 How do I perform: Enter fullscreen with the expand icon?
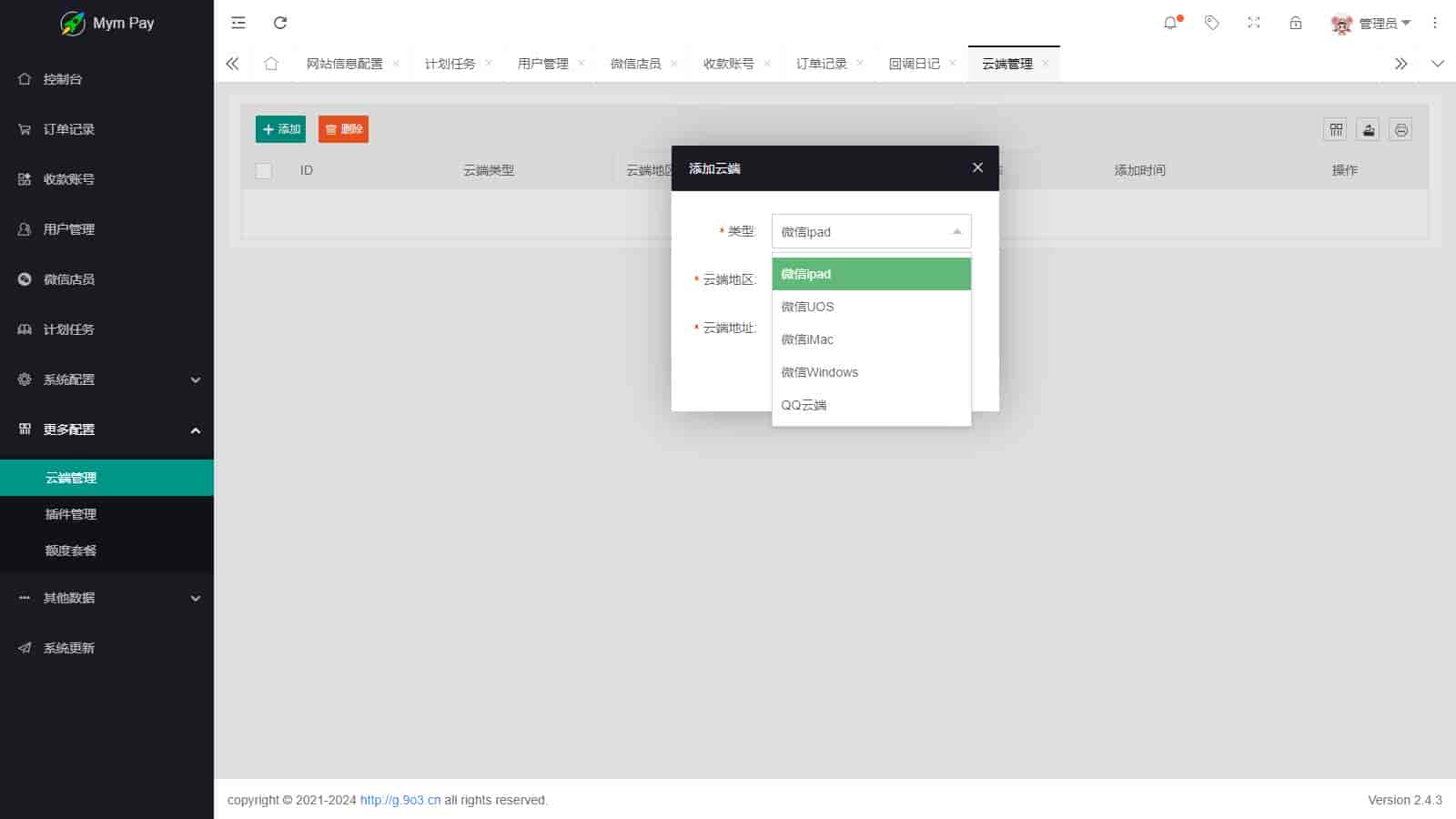click(x=1254, y=23)
